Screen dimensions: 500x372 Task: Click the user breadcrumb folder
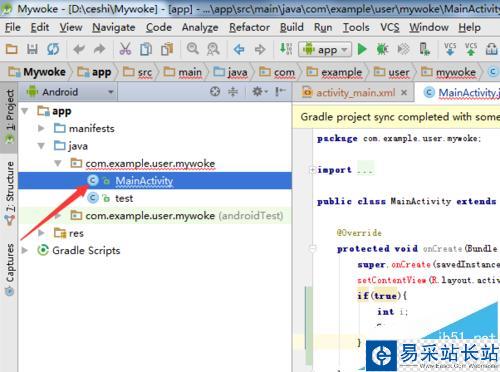point(391,72)
